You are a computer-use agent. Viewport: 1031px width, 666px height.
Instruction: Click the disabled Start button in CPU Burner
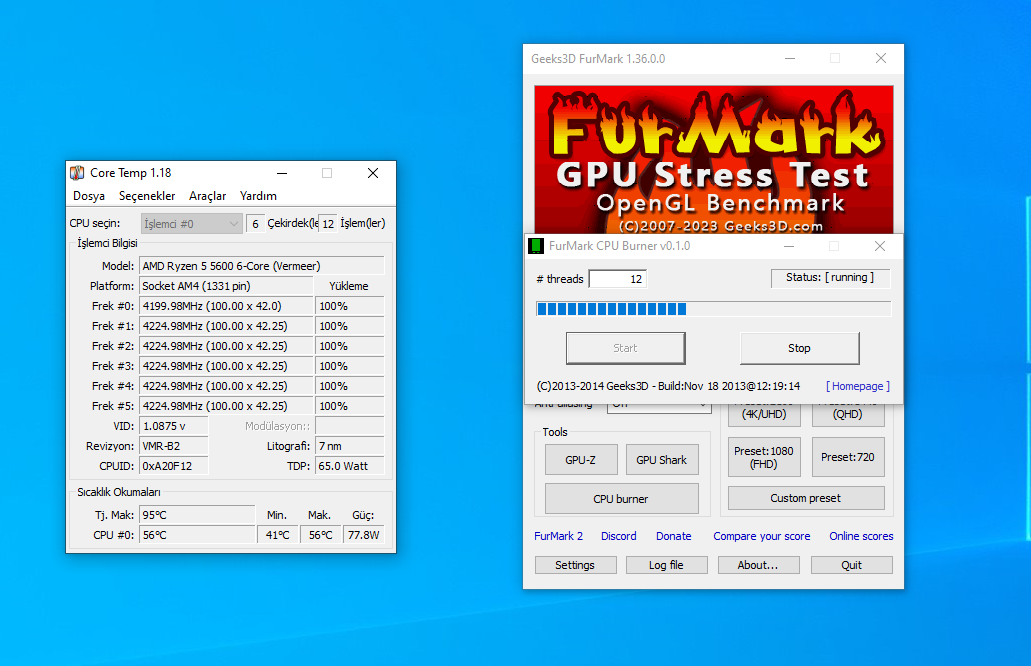point(625,348)
